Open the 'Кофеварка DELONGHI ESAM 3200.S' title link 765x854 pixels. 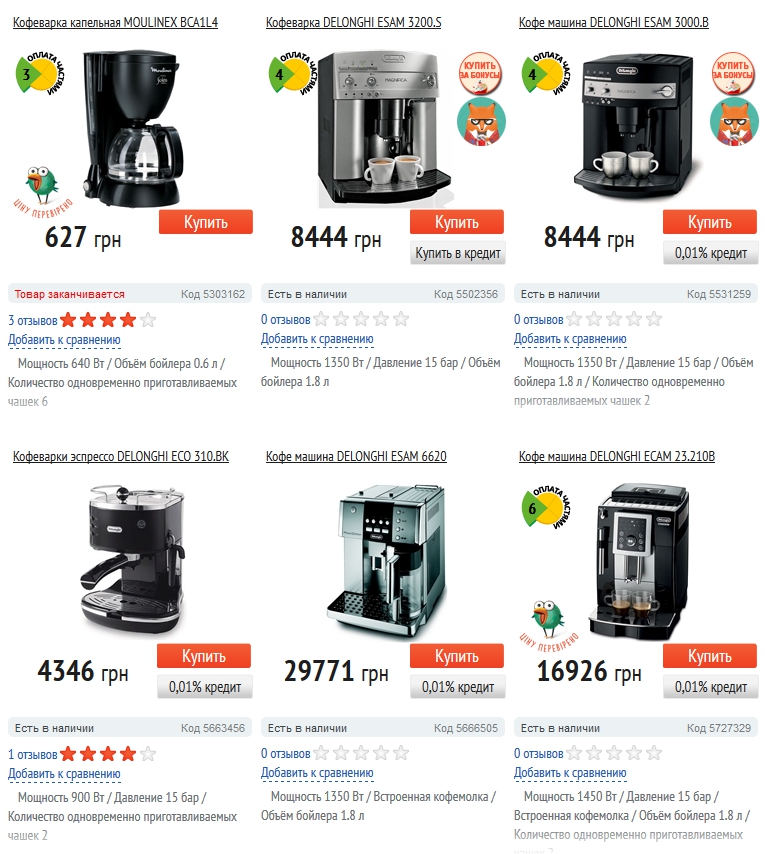353,22
